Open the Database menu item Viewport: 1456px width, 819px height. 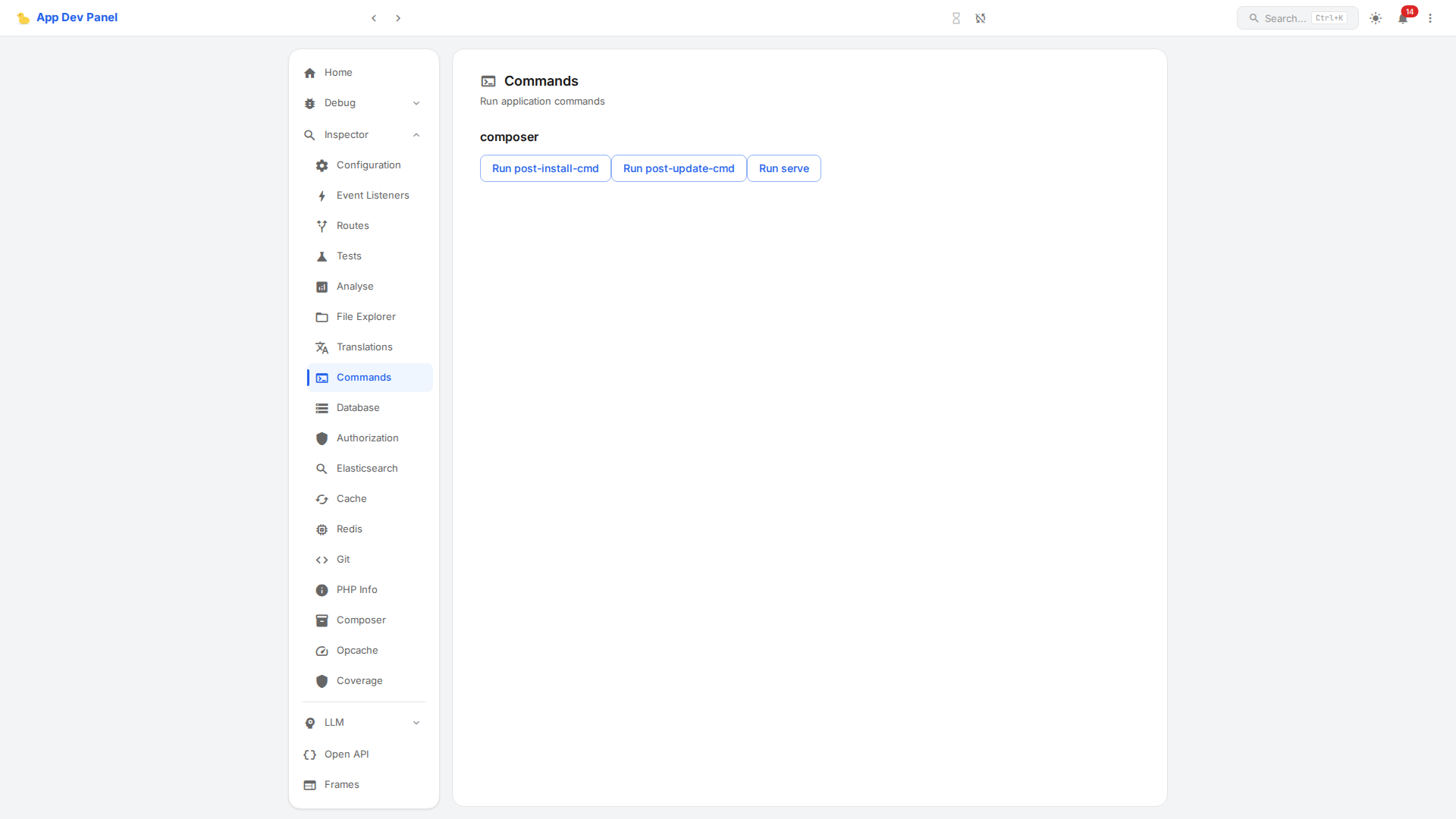[x=358, y=408]
